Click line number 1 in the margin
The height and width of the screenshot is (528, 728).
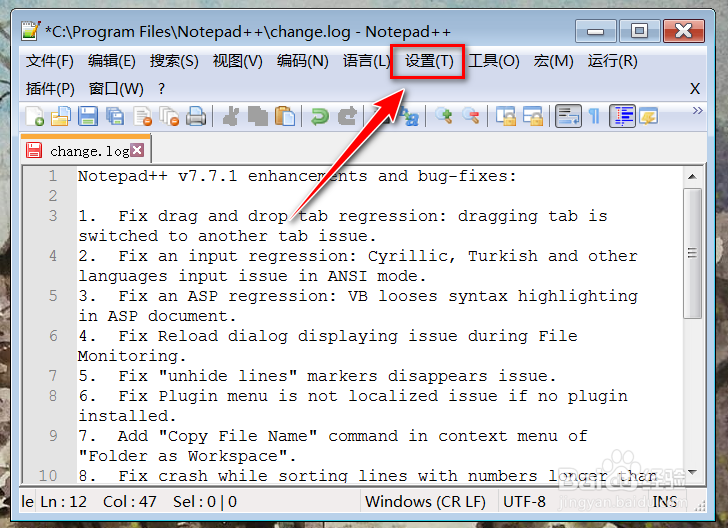[53, 176]
